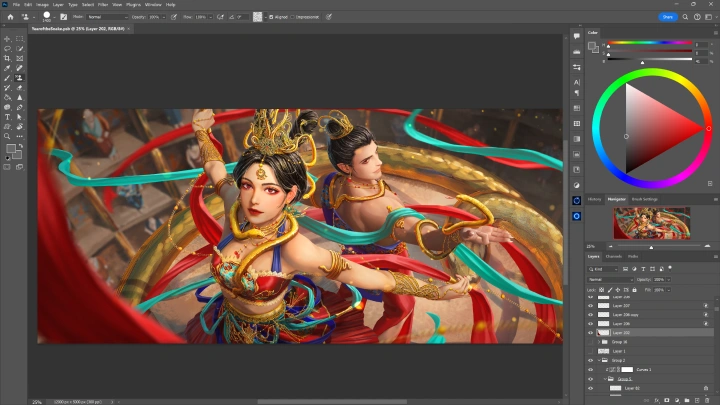This screenshot has height=405, width=720.
Task: Hide Curves 1 using eye icon
Action: [591, 370]
